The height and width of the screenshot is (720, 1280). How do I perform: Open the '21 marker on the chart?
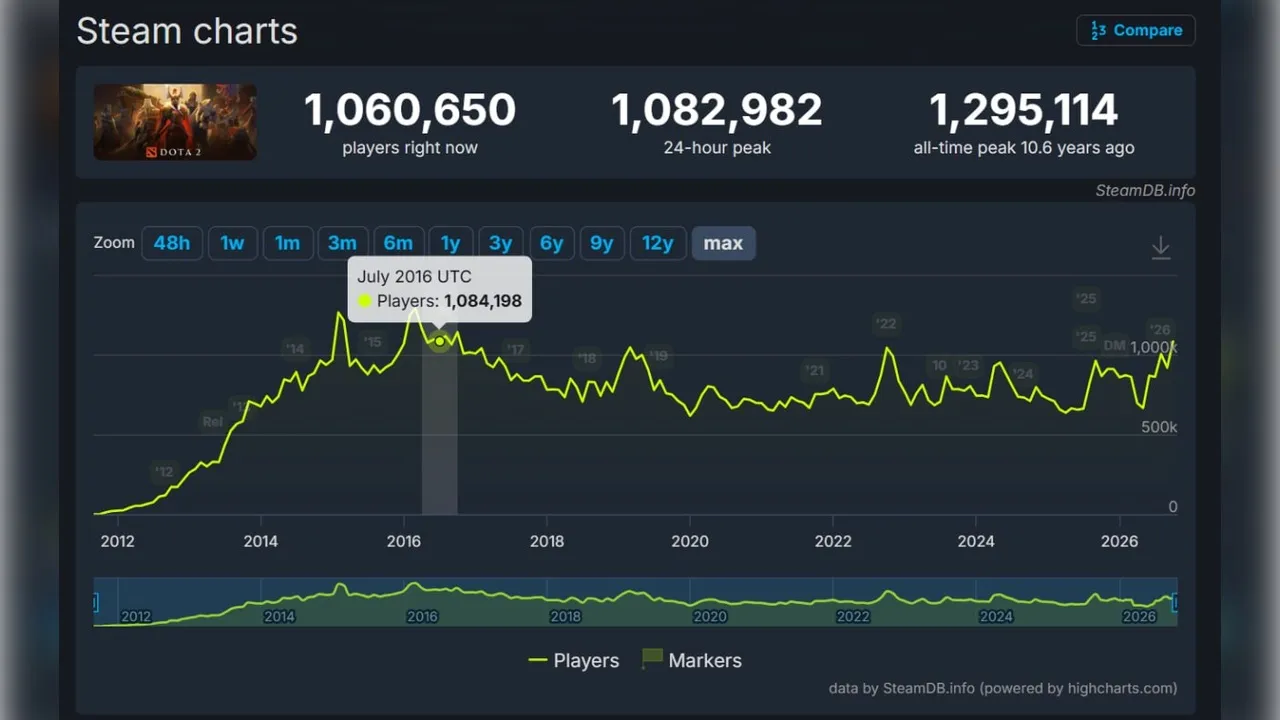coord(815,371)
